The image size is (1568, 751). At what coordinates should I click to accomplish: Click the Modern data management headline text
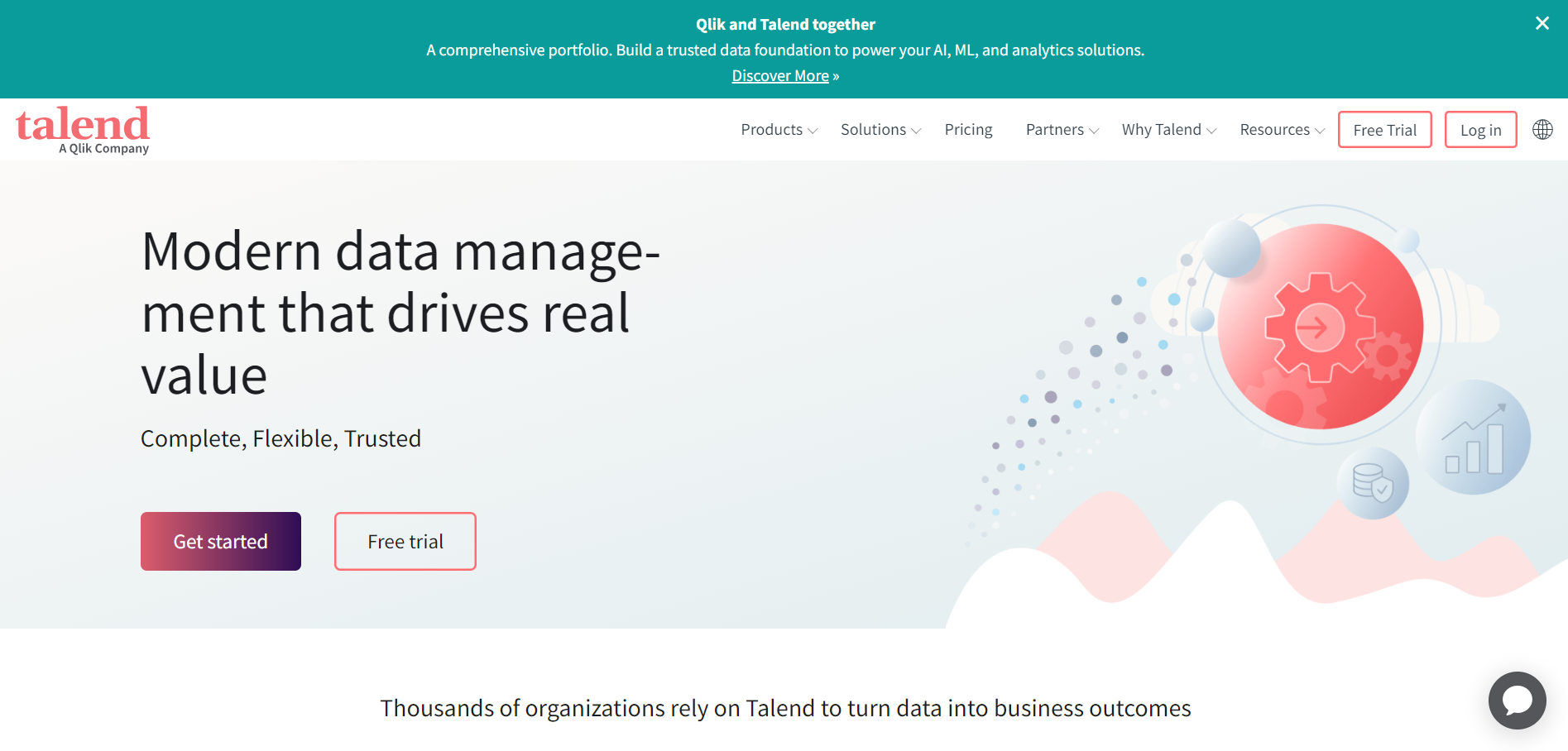point(400,313)
